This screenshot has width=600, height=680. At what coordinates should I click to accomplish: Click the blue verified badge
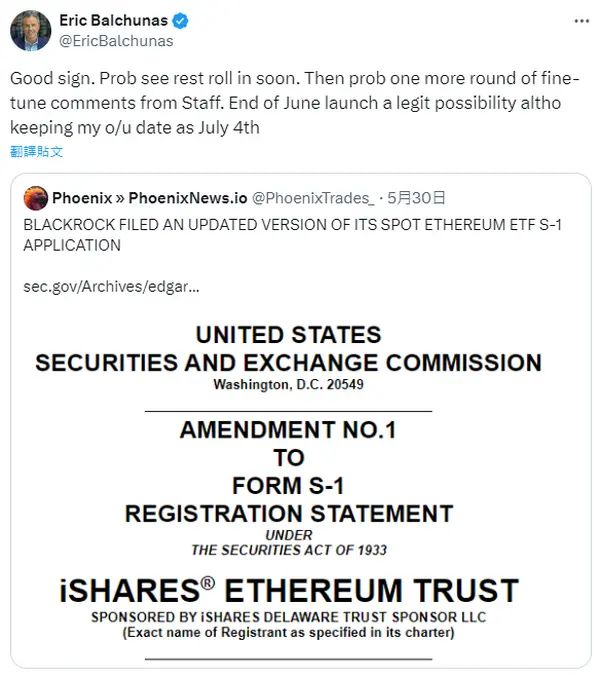pos(180,21)
